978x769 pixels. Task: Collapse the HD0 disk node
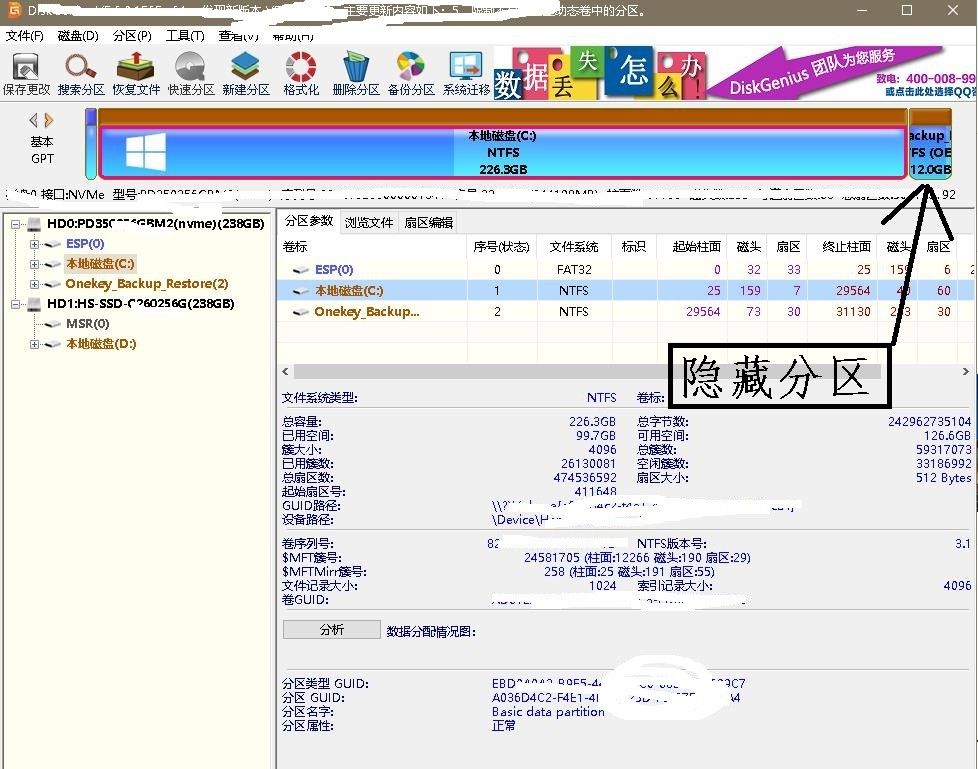[x=16, y=224]
